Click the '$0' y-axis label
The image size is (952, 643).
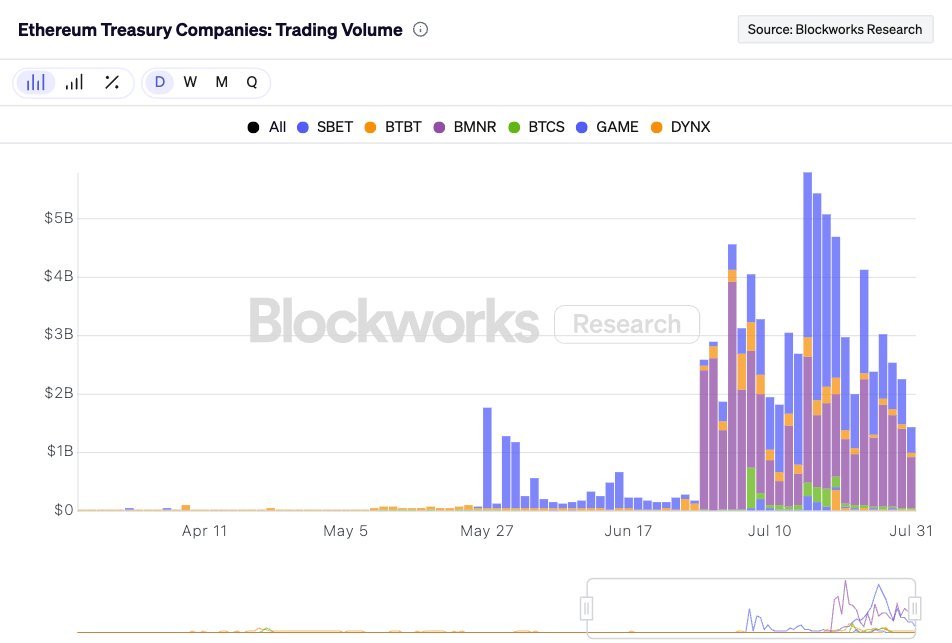coord(64,509)
